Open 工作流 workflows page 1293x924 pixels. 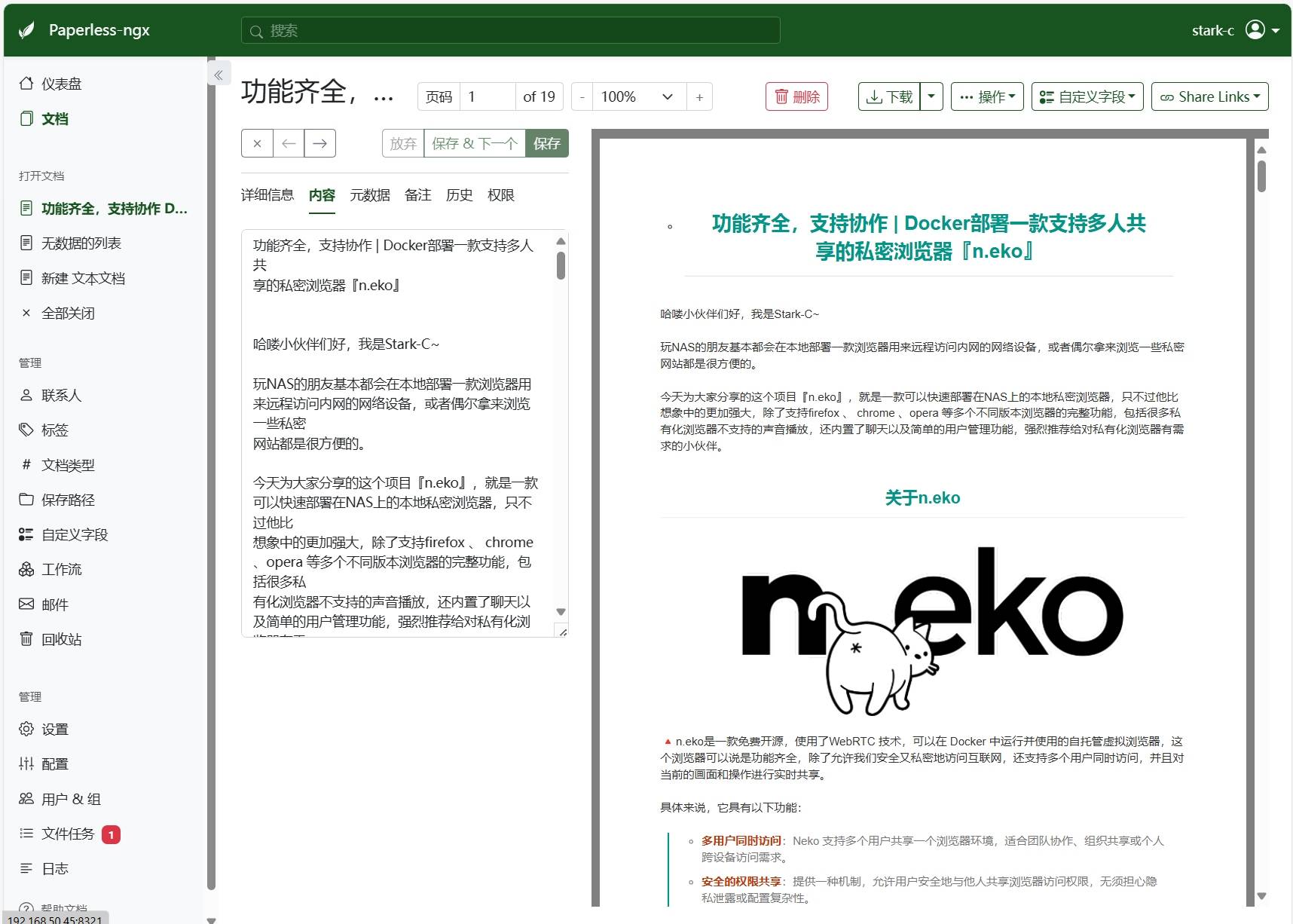tap(50, 569)
